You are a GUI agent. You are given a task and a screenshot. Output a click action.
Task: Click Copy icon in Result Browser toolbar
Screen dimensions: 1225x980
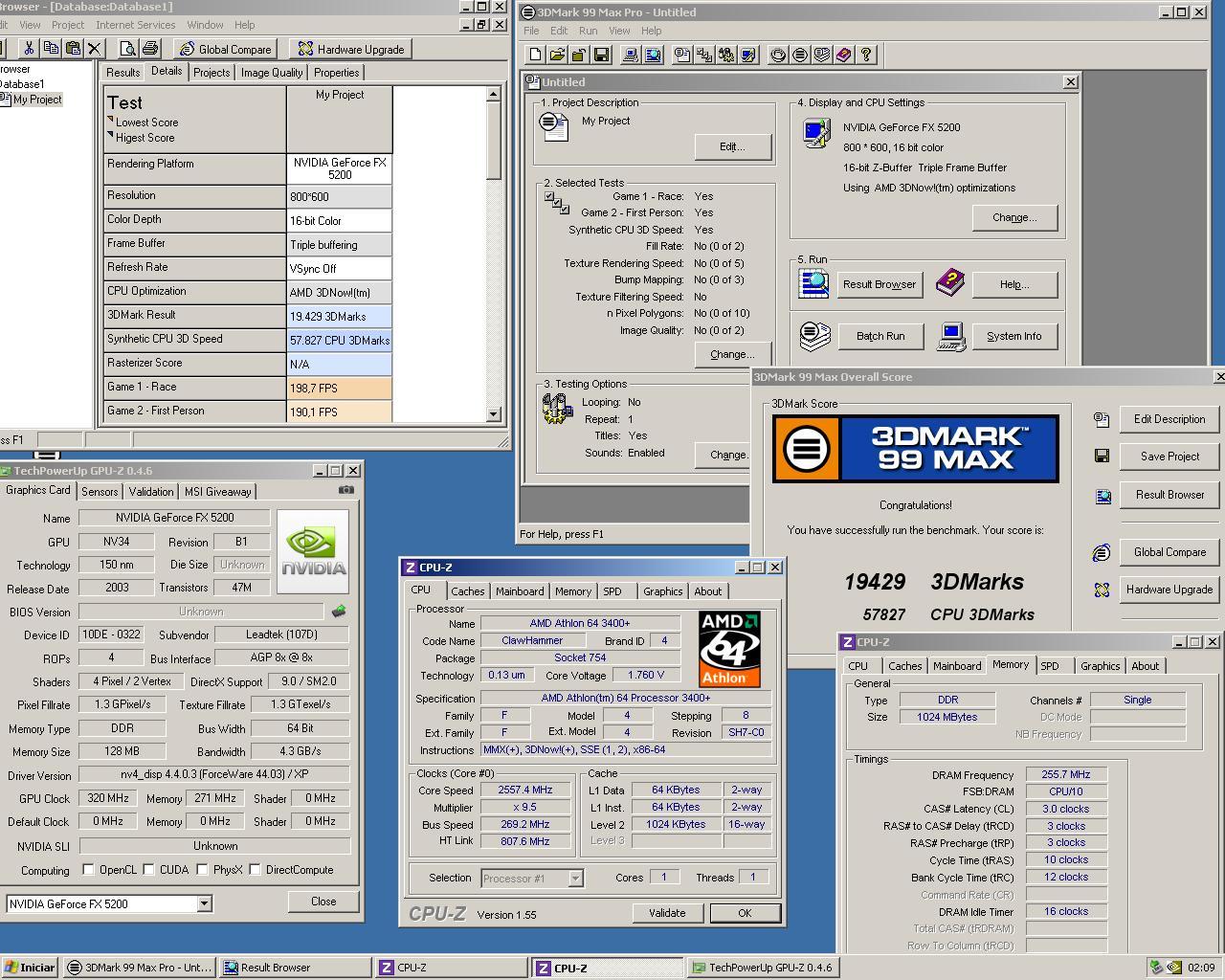point(51,49)
